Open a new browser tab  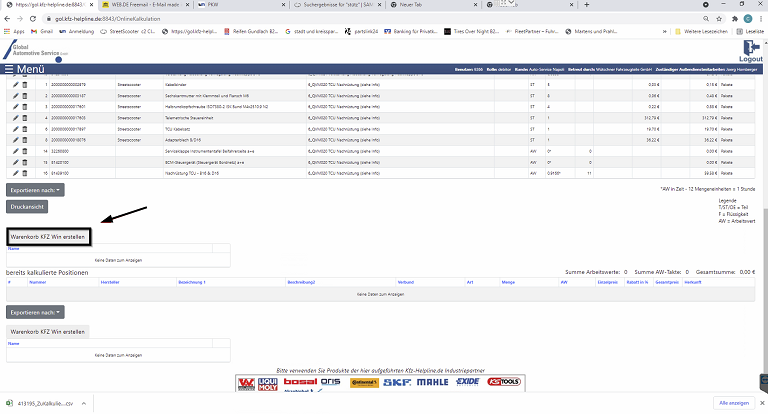tap(587, 5)
